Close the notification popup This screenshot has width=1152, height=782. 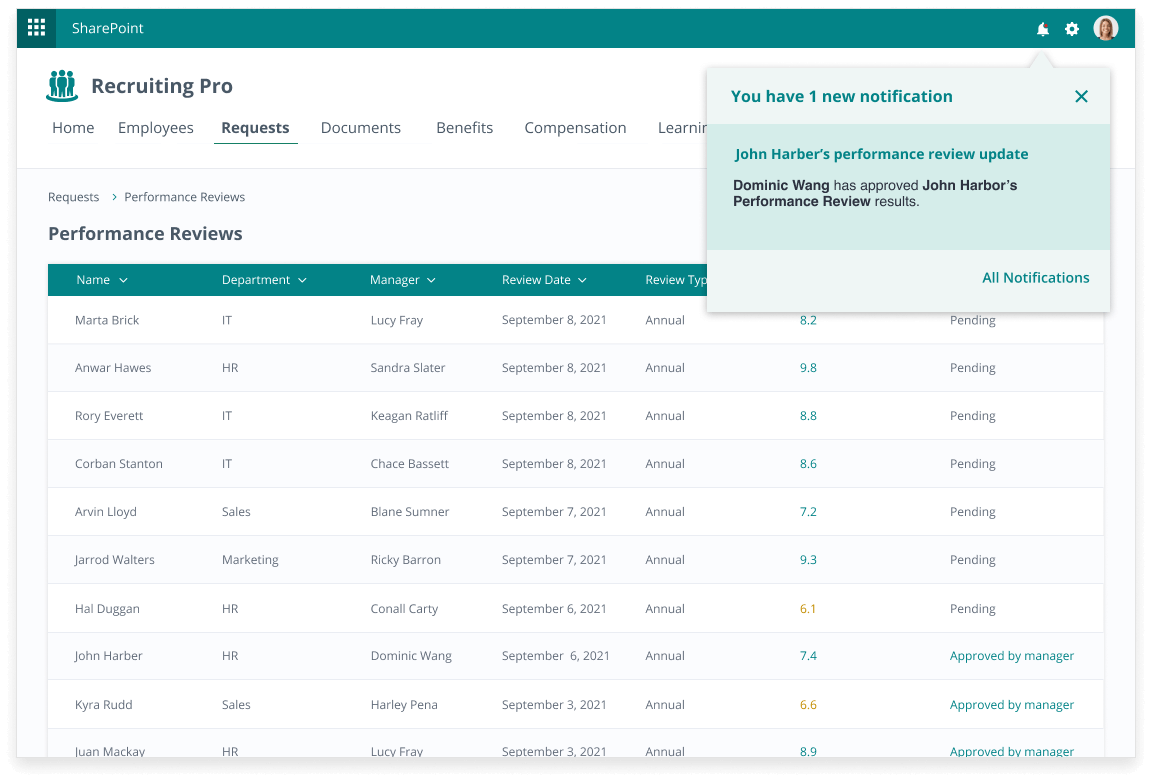click(x=1081, y=97)
